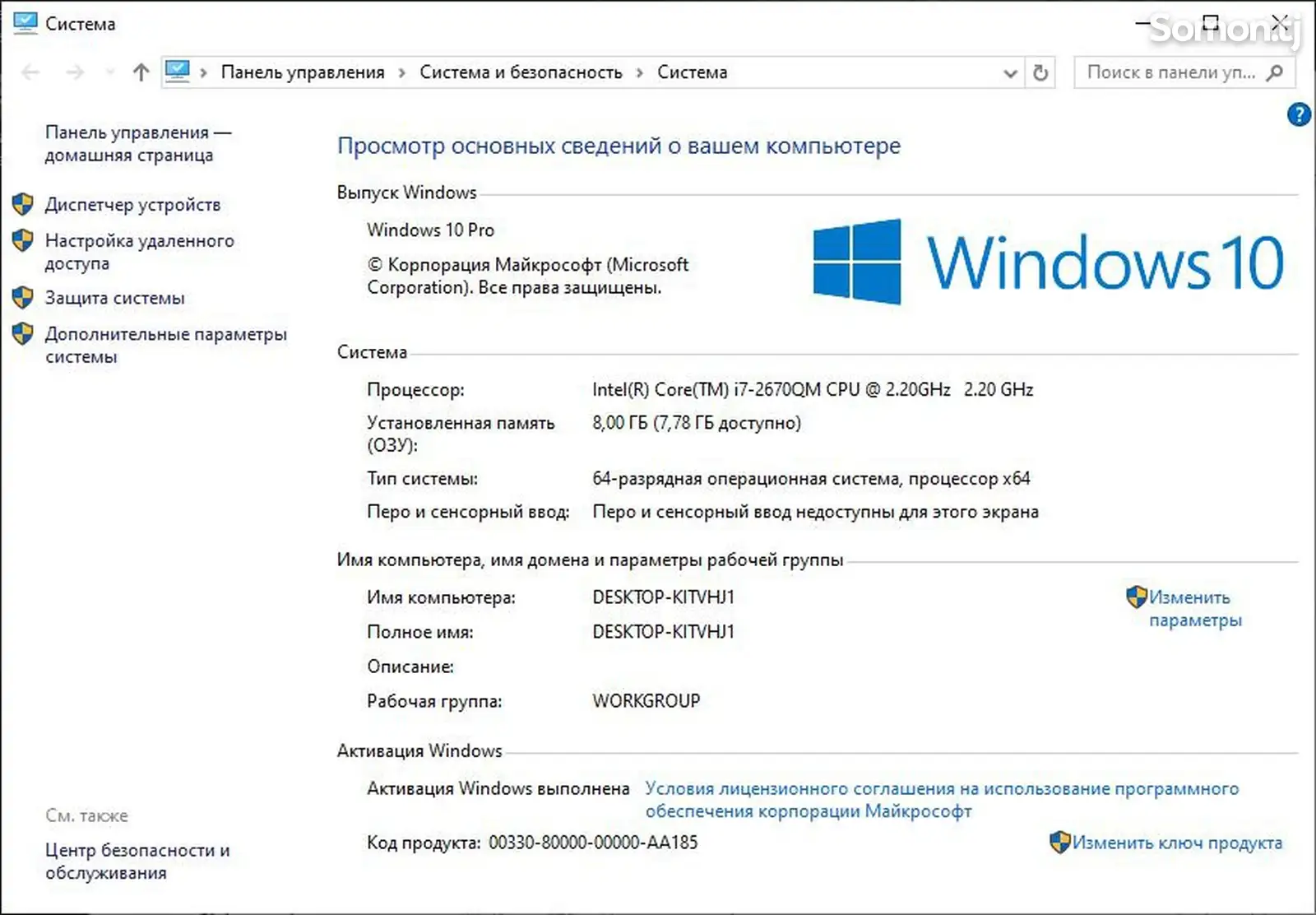Select Система и безопасность breadcrumb
The image size is (1316, 915).
(521, 72)
